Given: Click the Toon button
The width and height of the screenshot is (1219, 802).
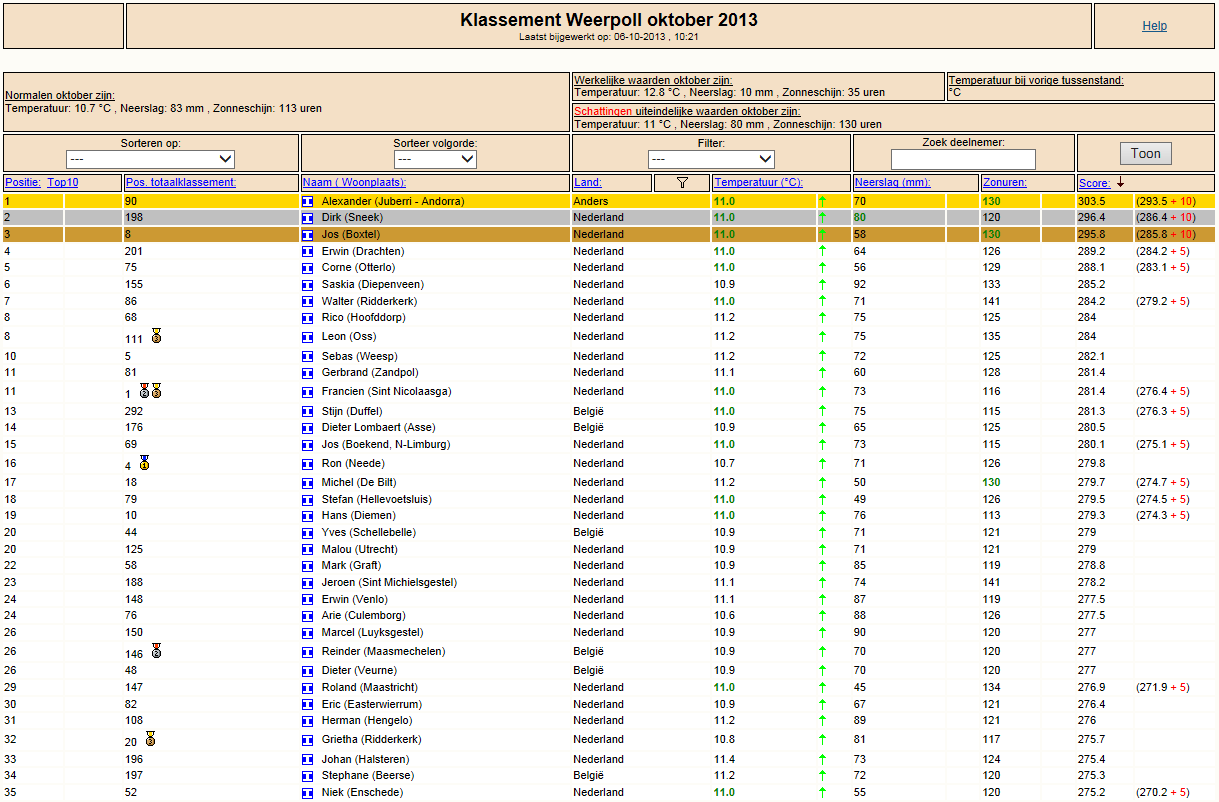Looking at the screenshot, I should tap(1145, 153).
